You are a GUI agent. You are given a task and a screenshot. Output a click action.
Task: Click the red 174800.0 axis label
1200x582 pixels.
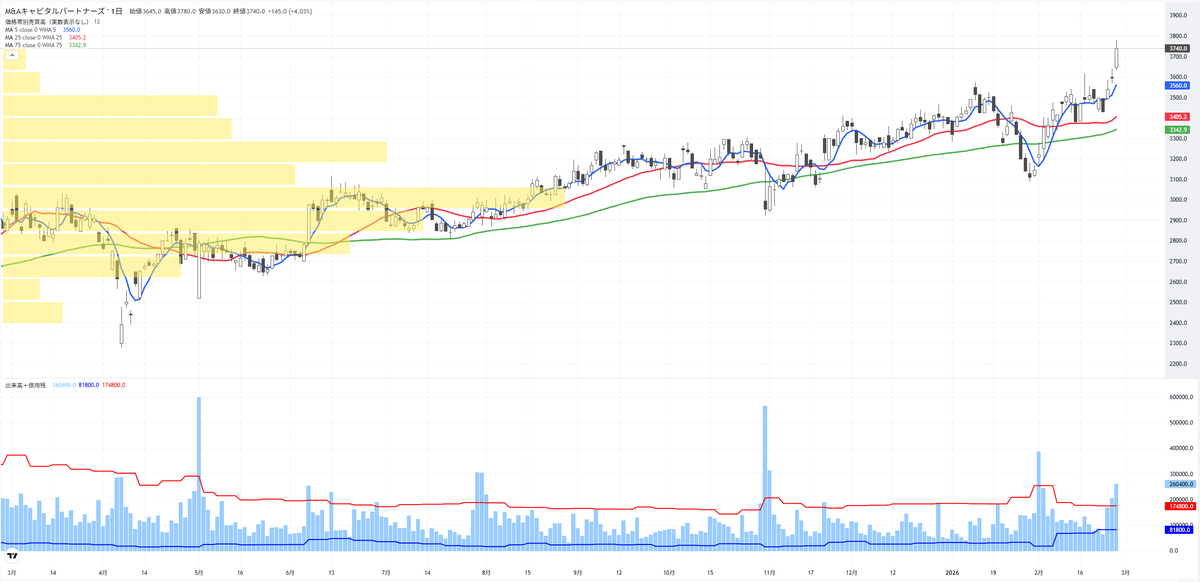pos(1179,506)
